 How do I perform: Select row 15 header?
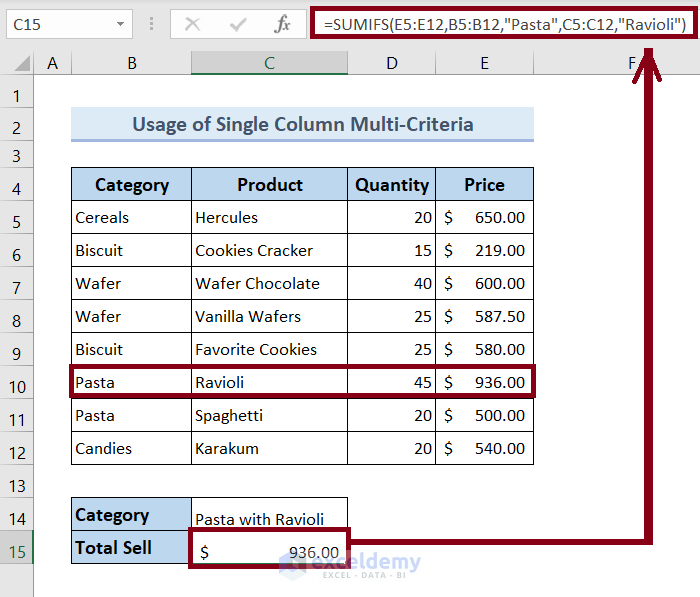coord(16,548)
